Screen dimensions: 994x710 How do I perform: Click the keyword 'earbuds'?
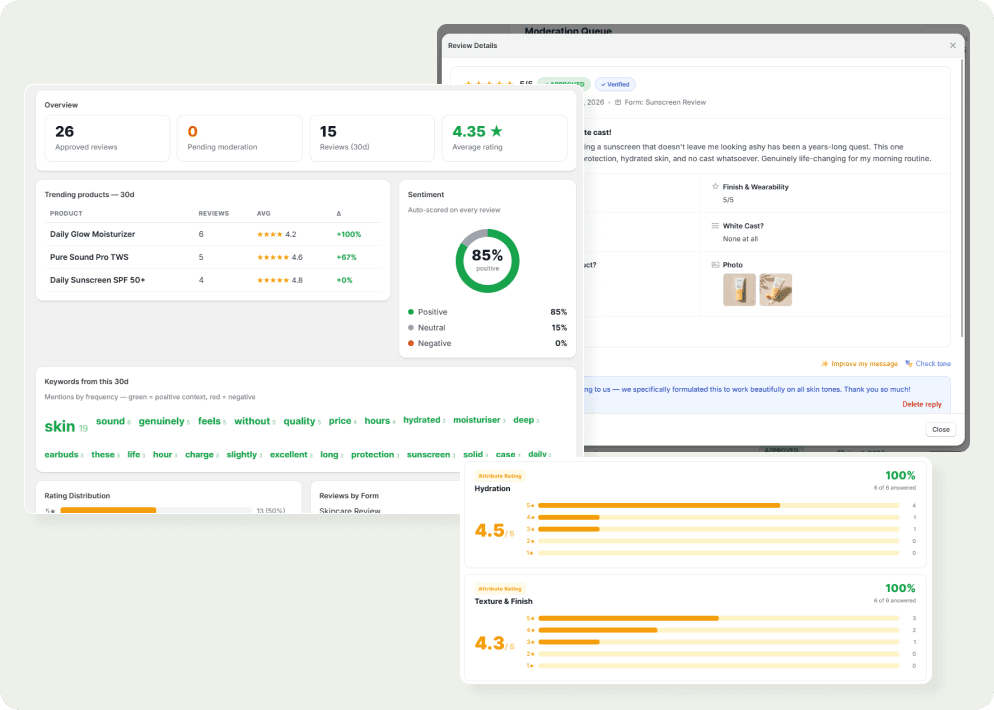coord(63,455)
